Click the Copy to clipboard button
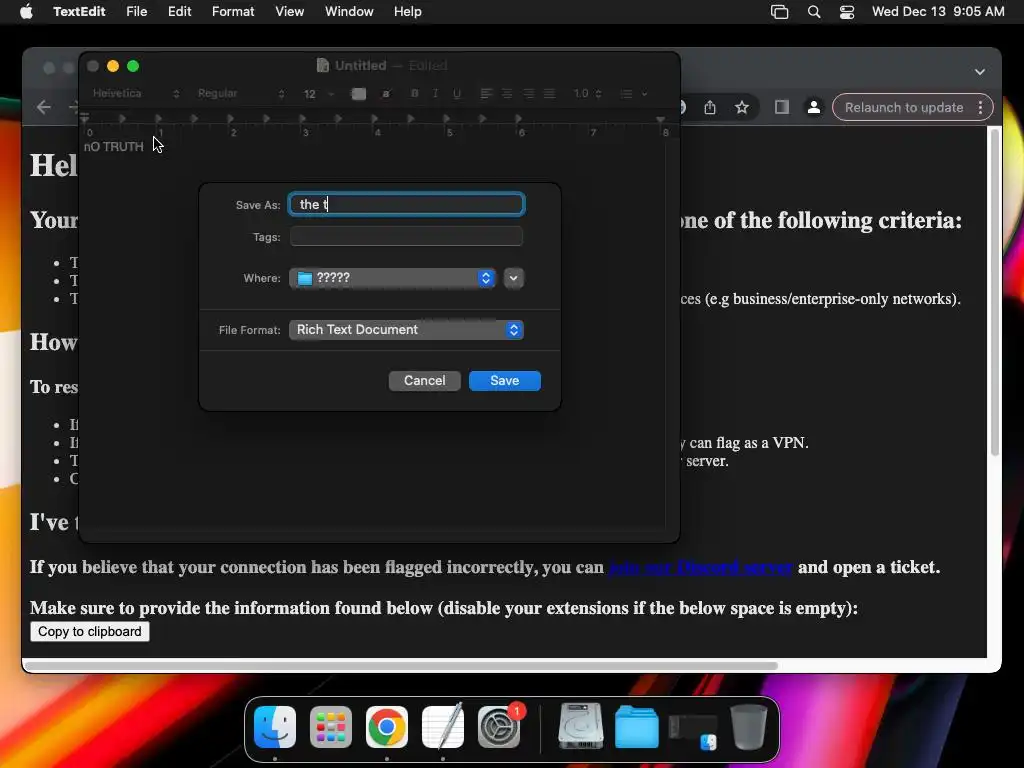Screen dimensions: 1024x768 coord(89,632)
